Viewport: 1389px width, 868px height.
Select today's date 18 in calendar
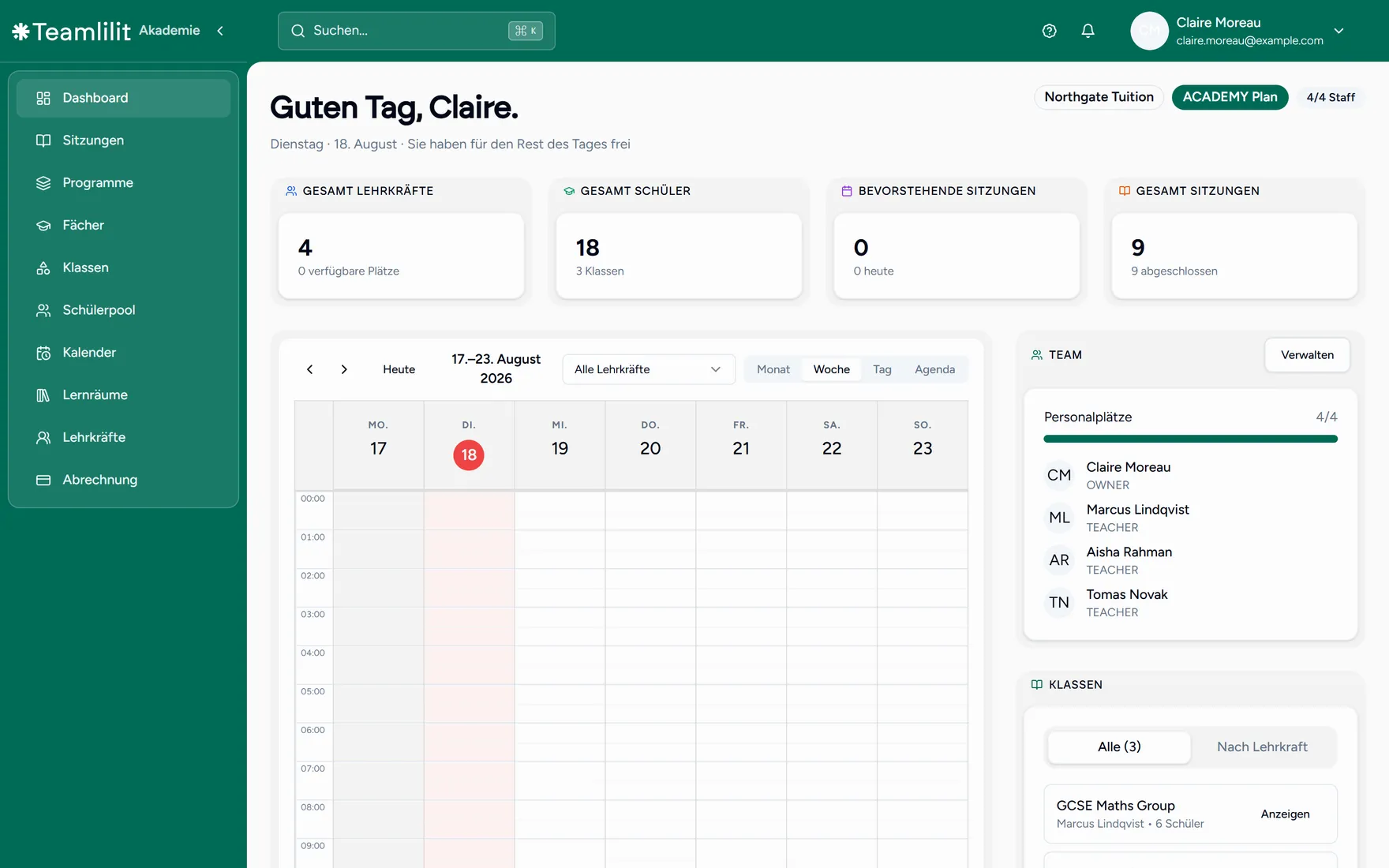pyautogui.click(x=469, y=455)
